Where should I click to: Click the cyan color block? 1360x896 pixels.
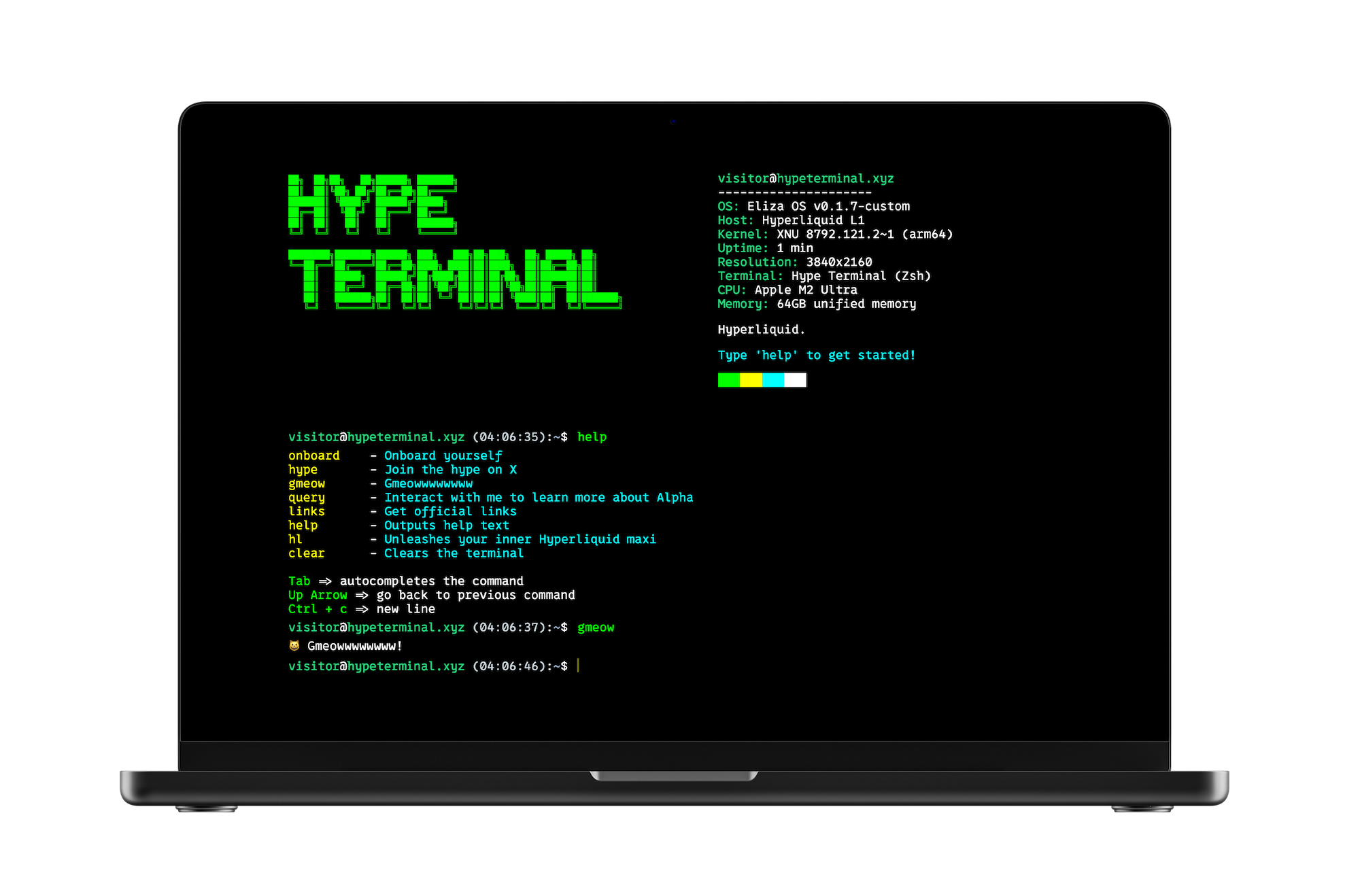click(773, 380)
